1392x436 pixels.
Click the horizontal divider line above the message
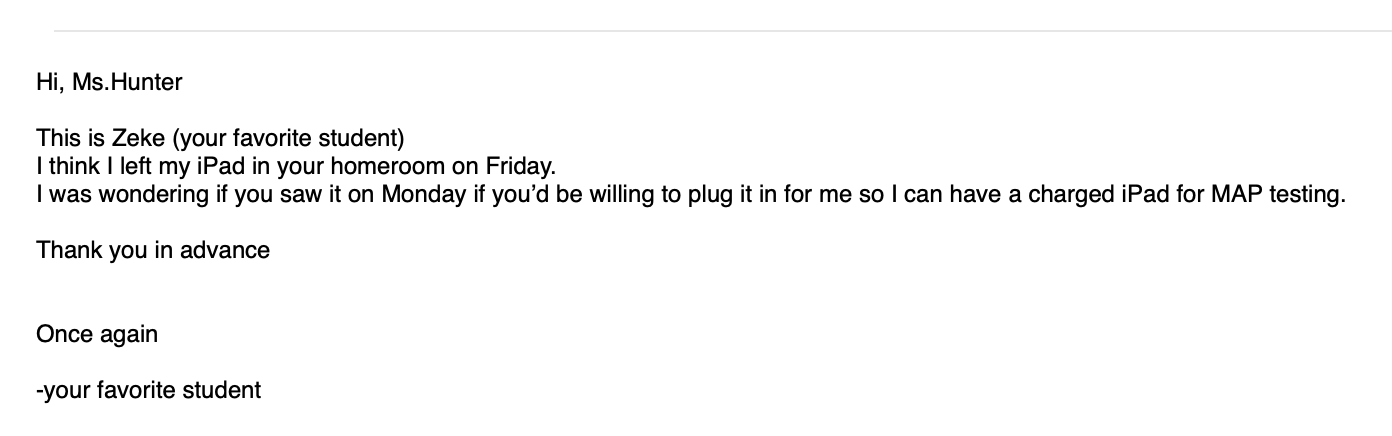[722, 31]
